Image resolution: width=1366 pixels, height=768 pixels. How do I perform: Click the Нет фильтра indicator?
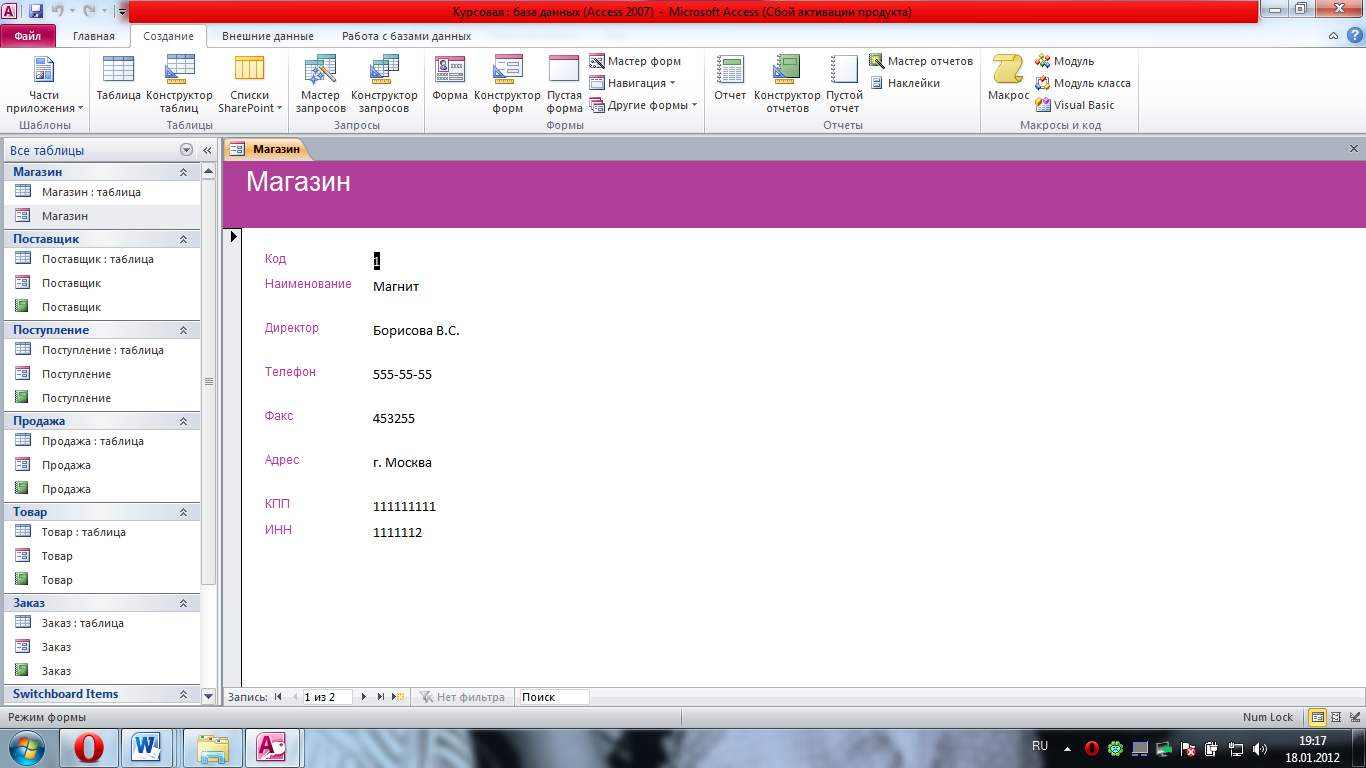(462, 697)
